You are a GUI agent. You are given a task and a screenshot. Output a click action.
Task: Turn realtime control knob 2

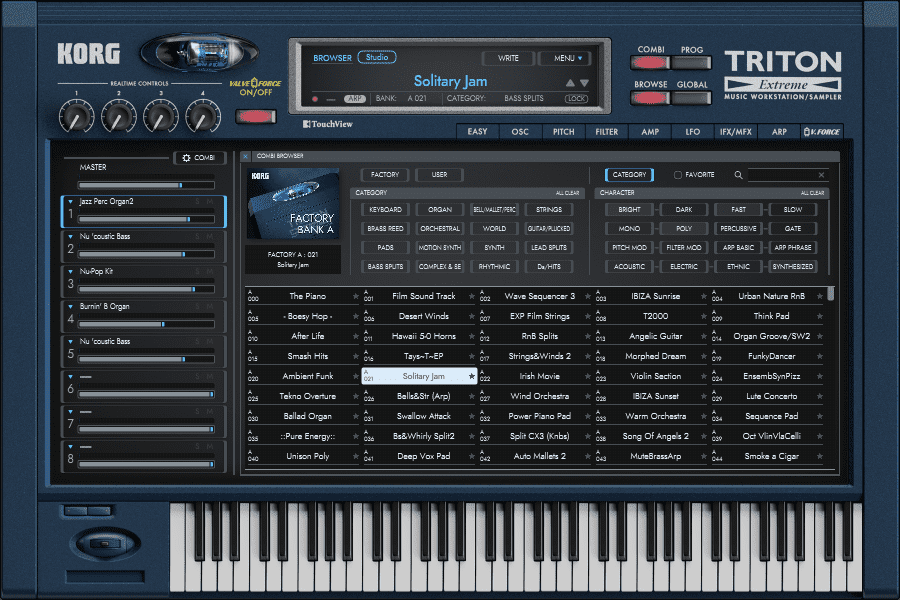pos(118,116)
